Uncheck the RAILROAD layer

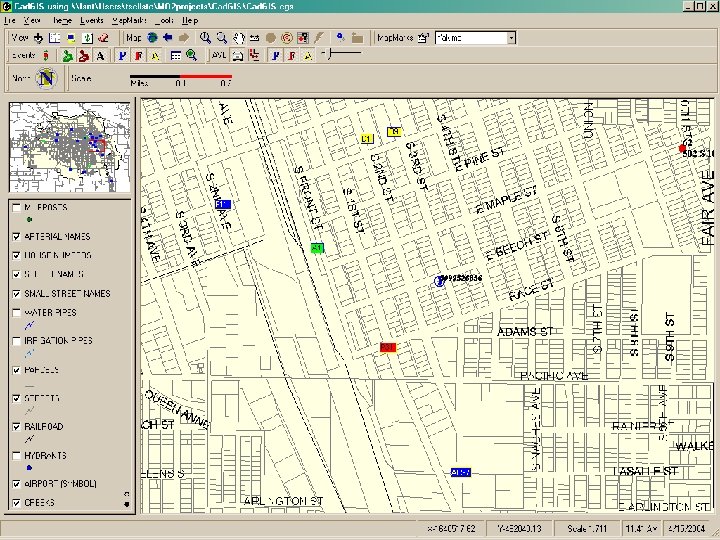[x=17, y=427]
